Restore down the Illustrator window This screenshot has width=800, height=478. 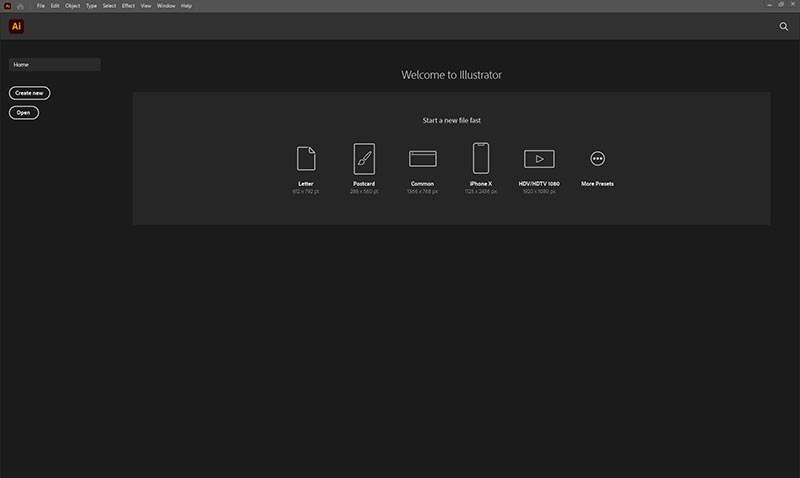pyautogui.click(x=781, y=5)
